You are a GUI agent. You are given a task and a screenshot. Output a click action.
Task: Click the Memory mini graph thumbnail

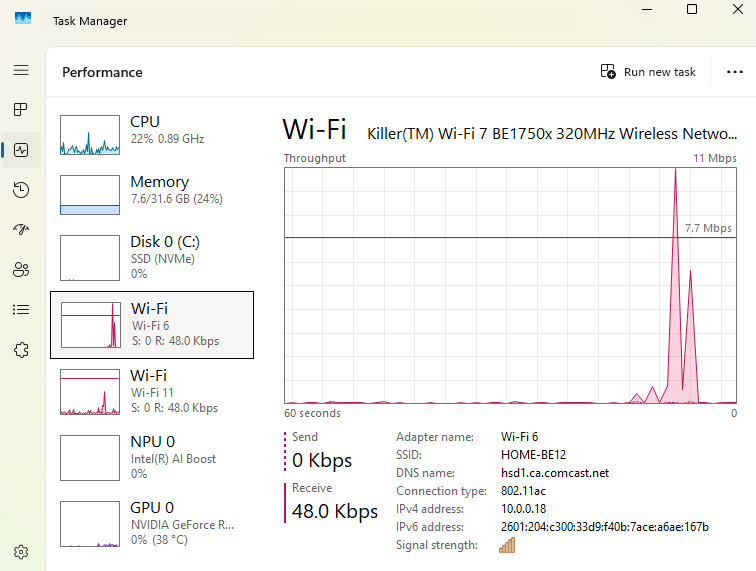point(90,195)
